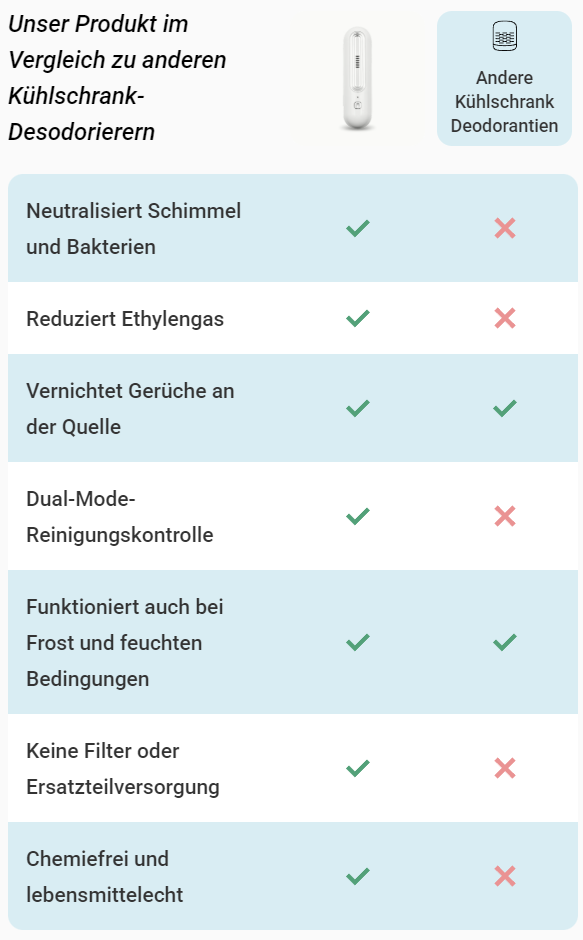Click green check in 'Dual-Mode-Reinigungskontrolle' row

click(x=358, y=516)
